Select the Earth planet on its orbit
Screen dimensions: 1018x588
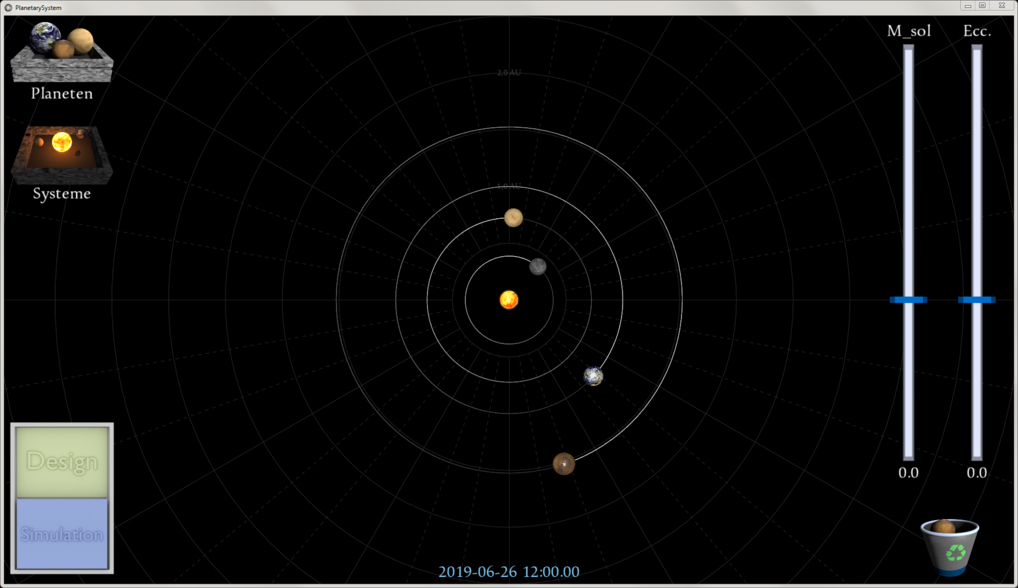click(x=593, y=378)
